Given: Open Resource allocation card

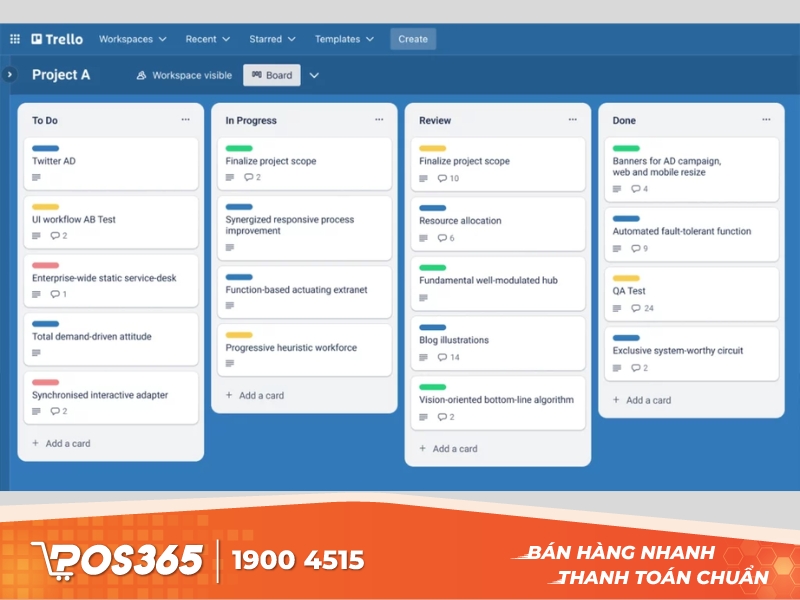Looking at the screenshot, I should pos(498,224).
